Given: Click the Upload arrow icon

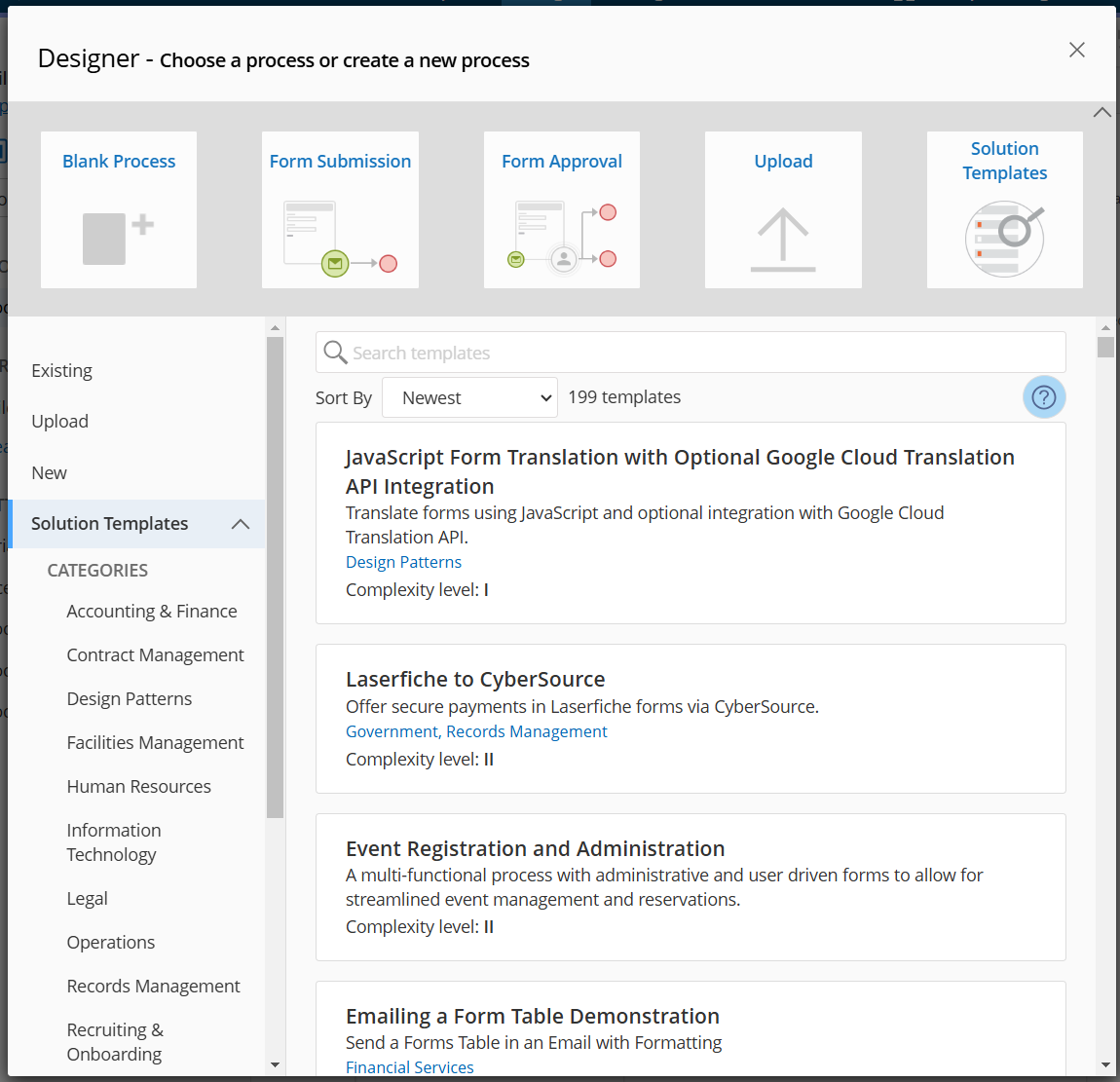Looking at the screenshot, I should tap(783, 240).
